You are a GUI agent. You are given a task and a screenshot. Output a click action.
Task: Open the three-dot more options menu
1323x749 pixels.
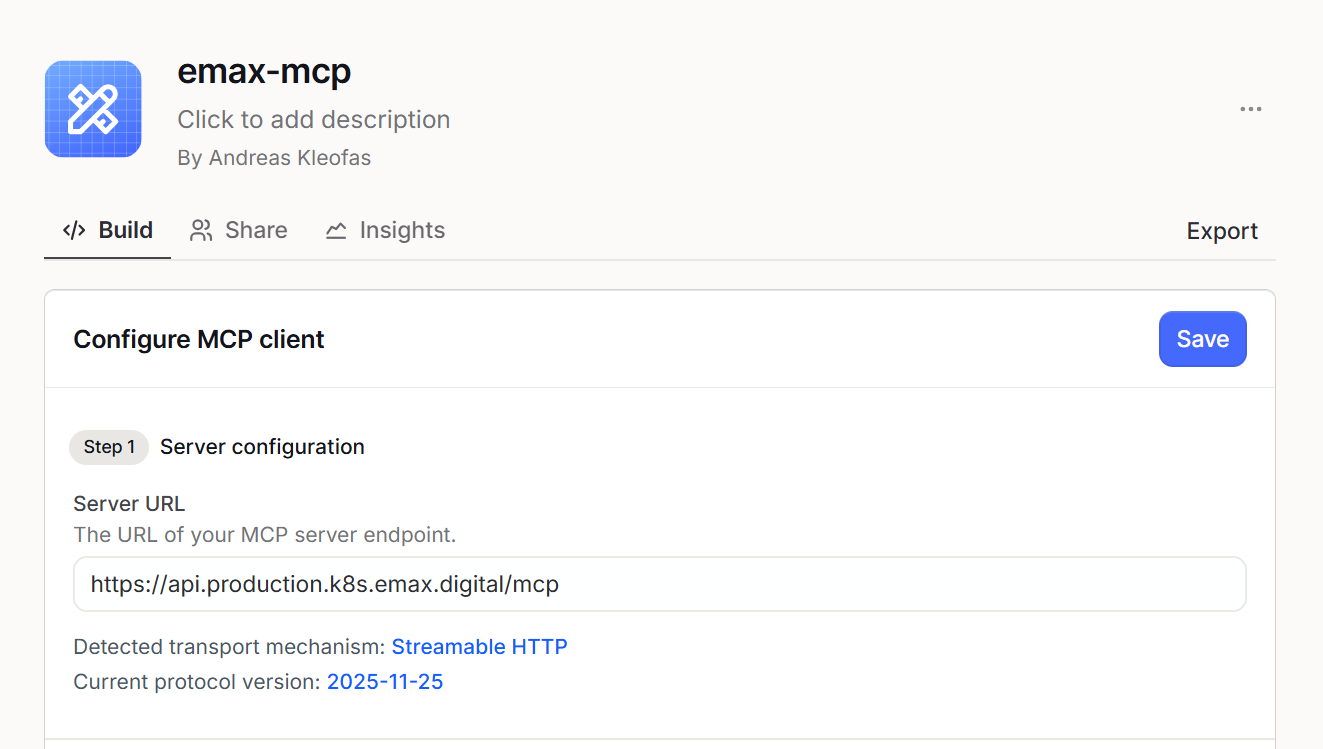[1251, 109]
